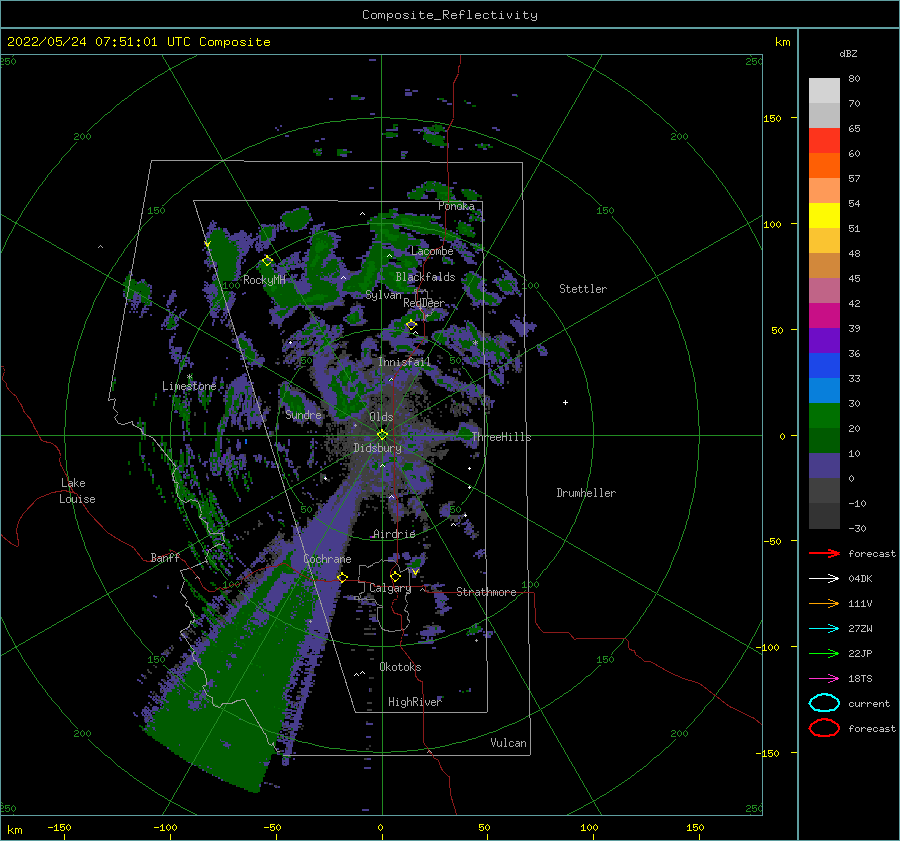Screen dimensions: 900x841
Task: Click the Okotoks label
Action: click(400, 667)
